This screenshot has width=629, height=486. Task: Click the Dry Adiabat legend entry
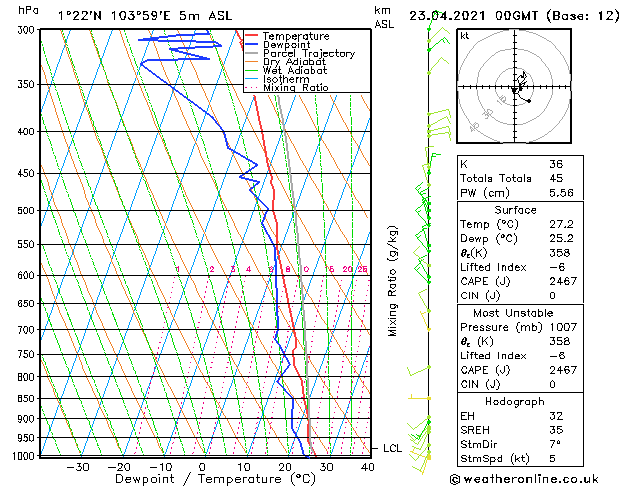294,62
